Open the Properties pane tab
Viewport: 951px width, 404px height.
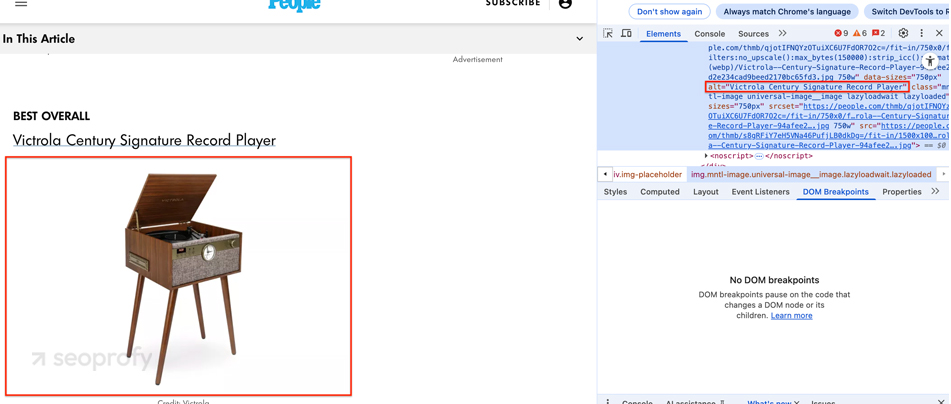[x=902, y=192]
